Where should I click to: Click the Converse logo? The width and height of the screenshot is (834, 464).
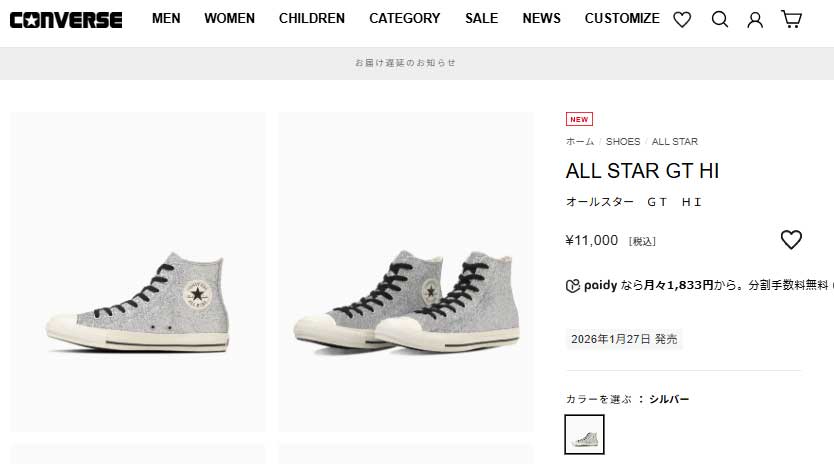tap(66, 19)
